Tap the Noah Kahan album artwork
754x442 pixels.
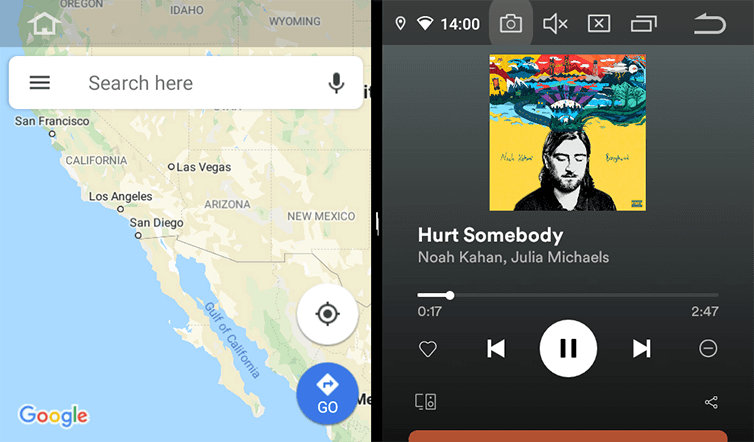567,132
